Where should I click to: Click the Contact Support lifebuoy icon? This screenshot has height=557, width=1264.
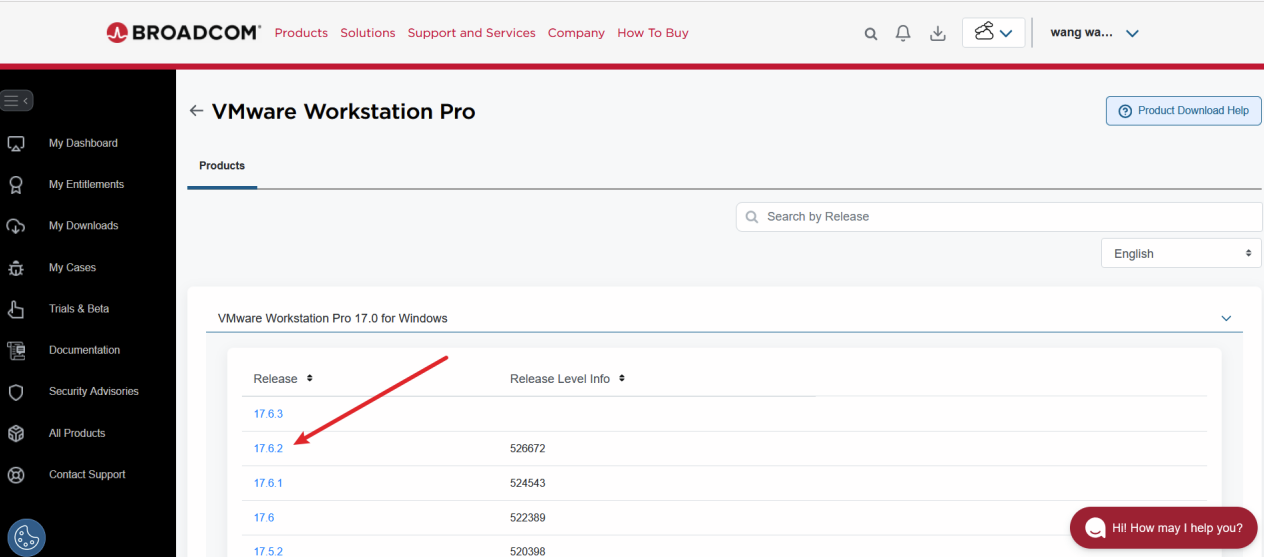(x=16, y=475)
